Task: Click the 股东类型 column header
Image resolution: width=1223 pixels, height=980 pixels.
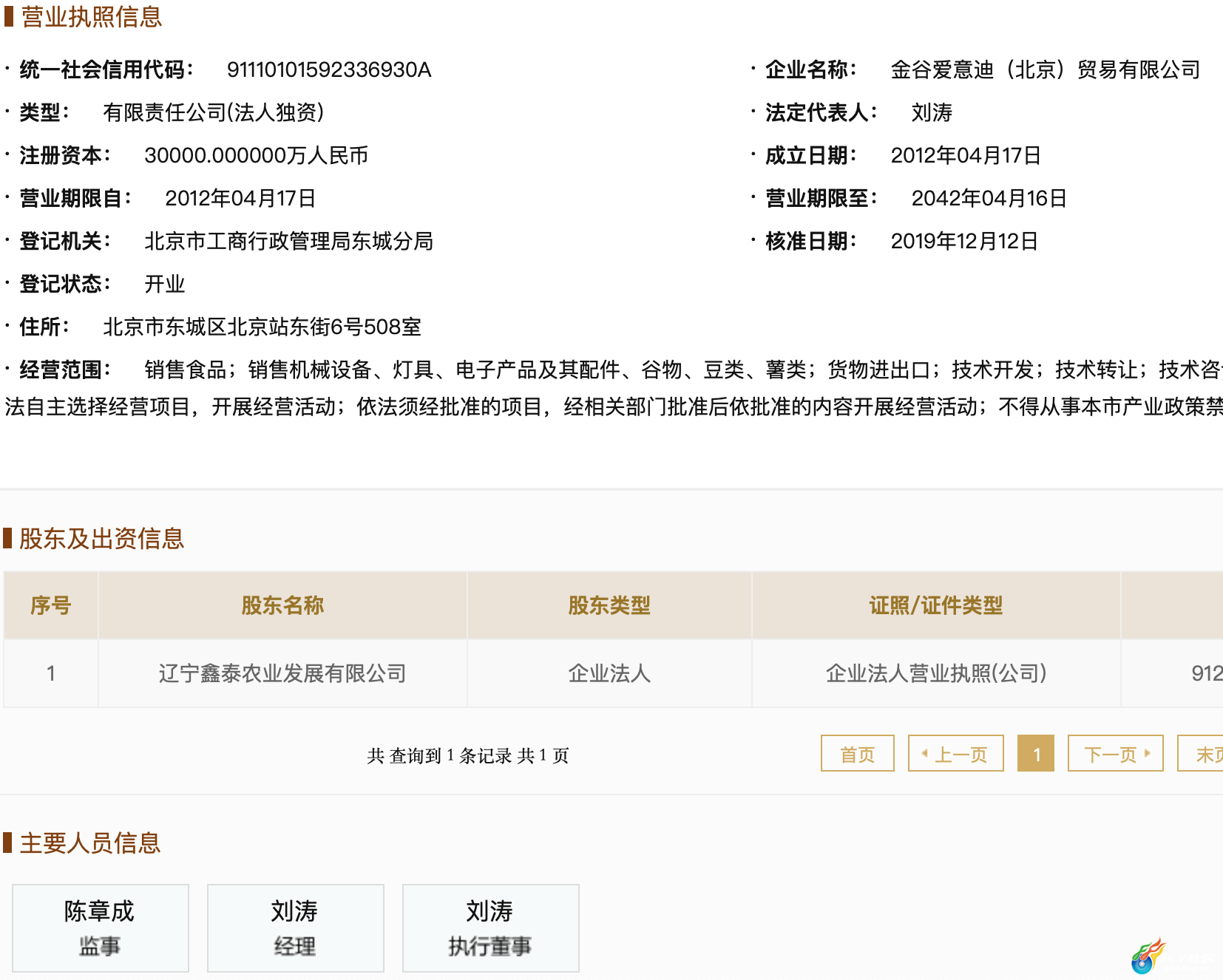Action: [x=609, y=605]
